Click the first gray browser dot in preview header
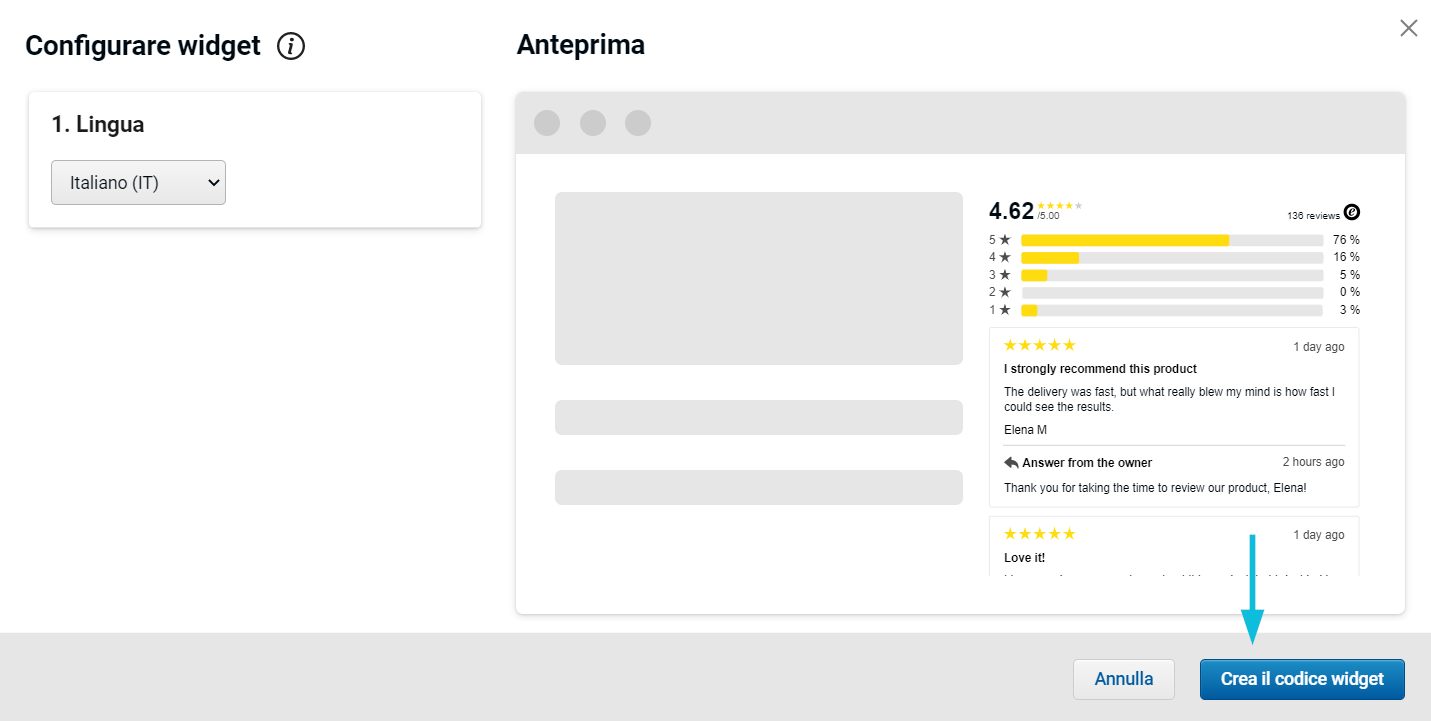This screenshot has width=1431, height=721. coord(547,123)
